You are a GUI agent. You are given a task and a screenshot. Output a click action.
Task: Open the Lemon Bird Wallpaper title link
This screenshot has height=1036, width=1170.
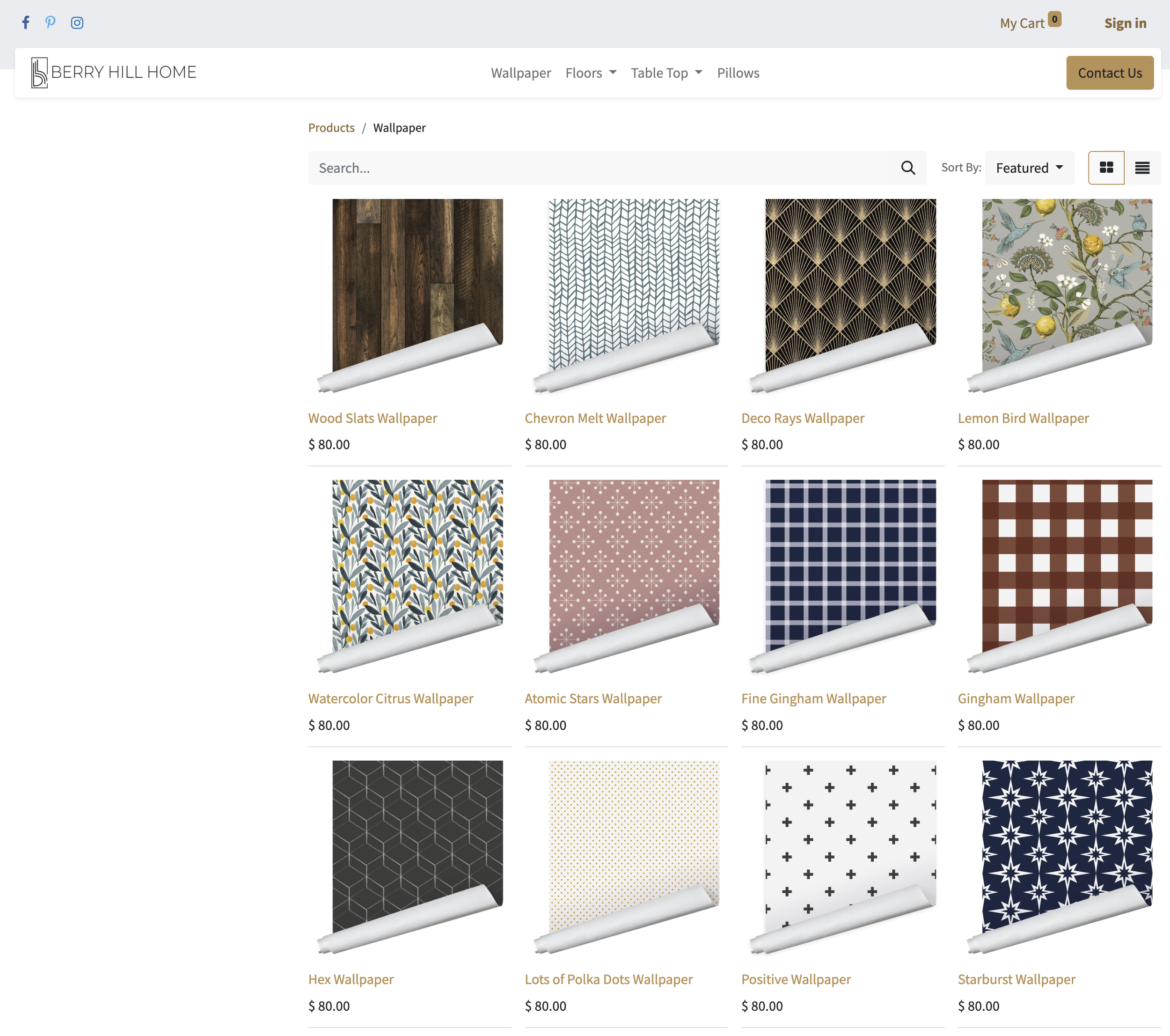1023,418
